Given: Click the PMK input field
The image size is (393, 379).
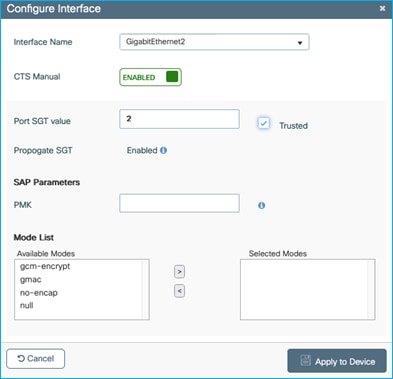Looking at the screenshot, I should pos(179,203).
